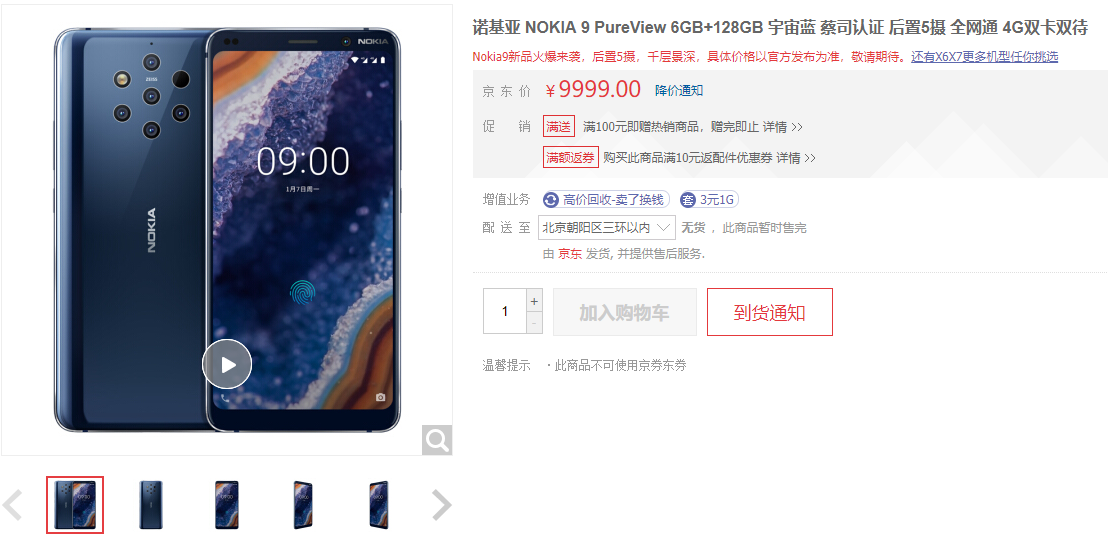Click the quantity input field
Viewport: 1108px width, 543px height.
(505, 311)
